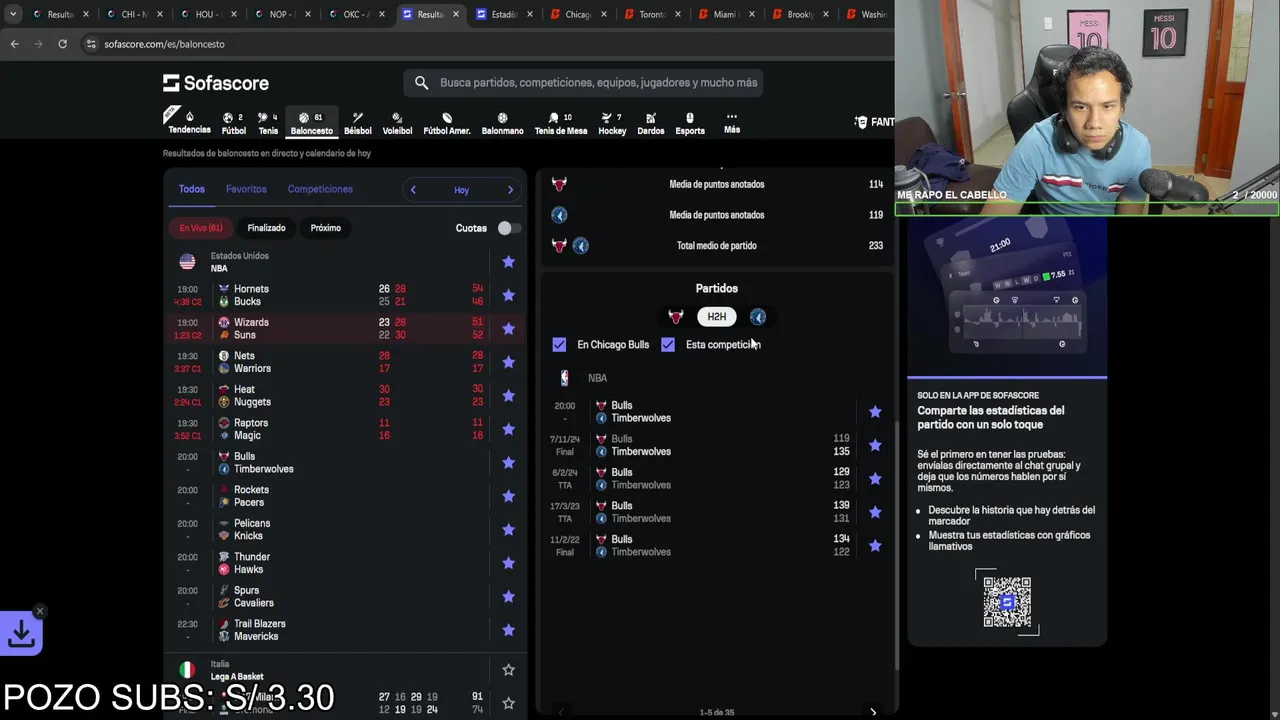Filter by En Vivo (61) games
The width and height of the screenshot is (1280, 720).
[201, 228]
